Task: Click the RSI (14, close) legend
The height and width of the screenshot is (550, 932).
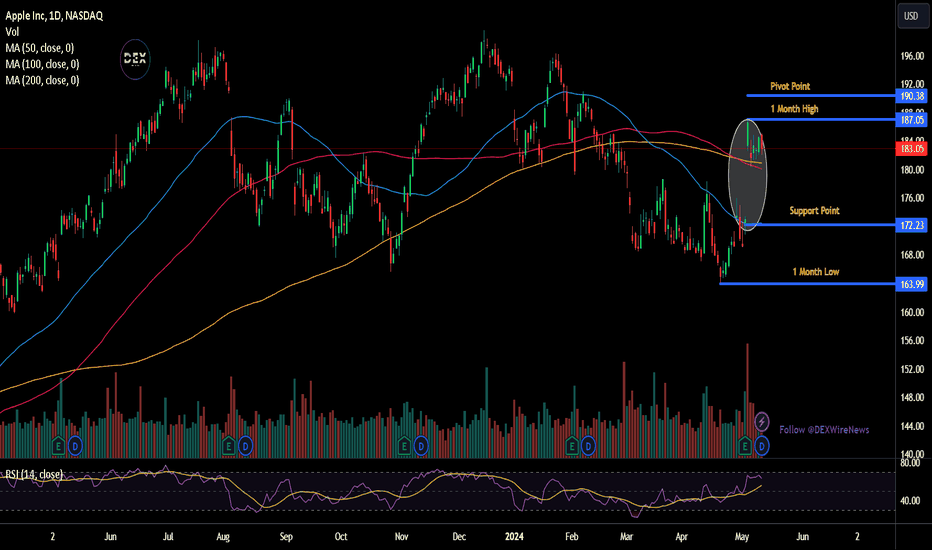Action: tap(34, 474)
